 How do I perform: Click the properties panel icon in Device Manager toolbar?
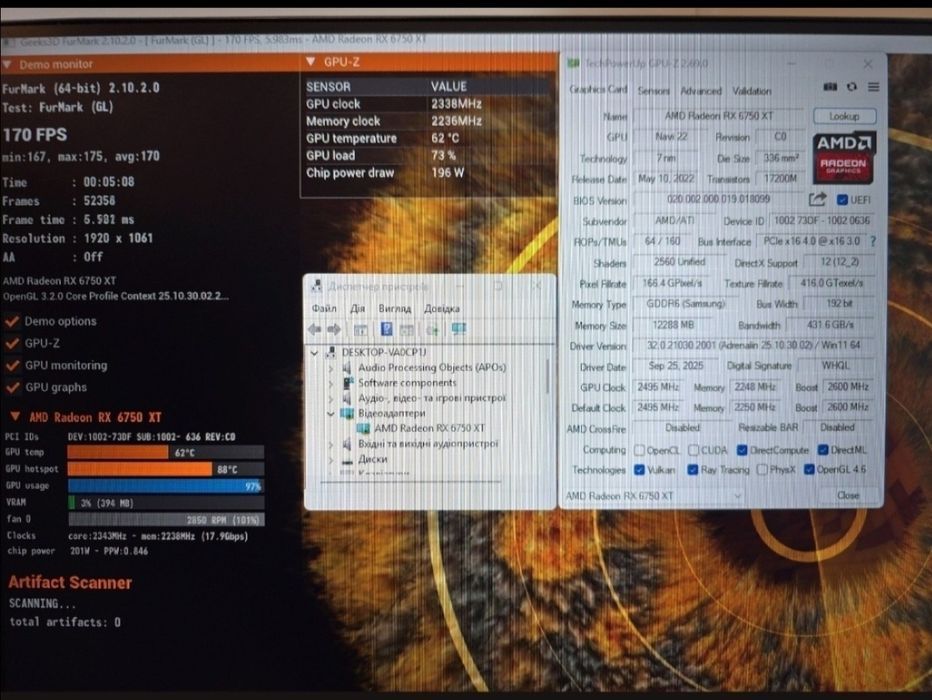click(x=407, y=330)
